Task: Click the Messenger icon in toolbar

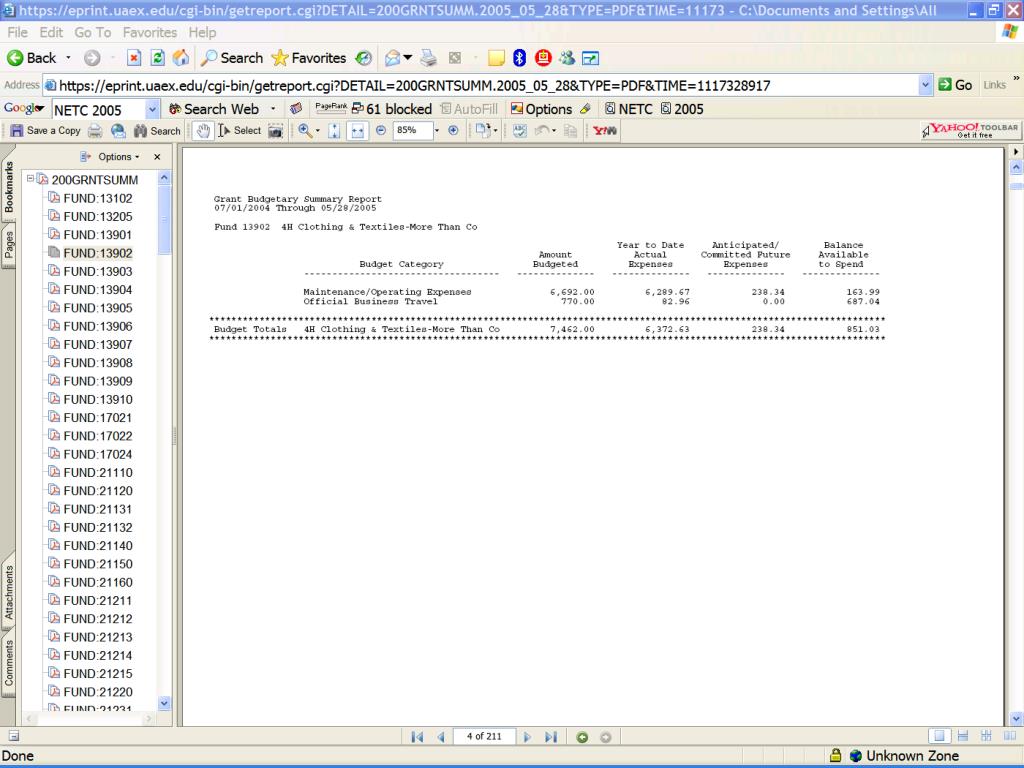Action: click(x=567, y=58)
